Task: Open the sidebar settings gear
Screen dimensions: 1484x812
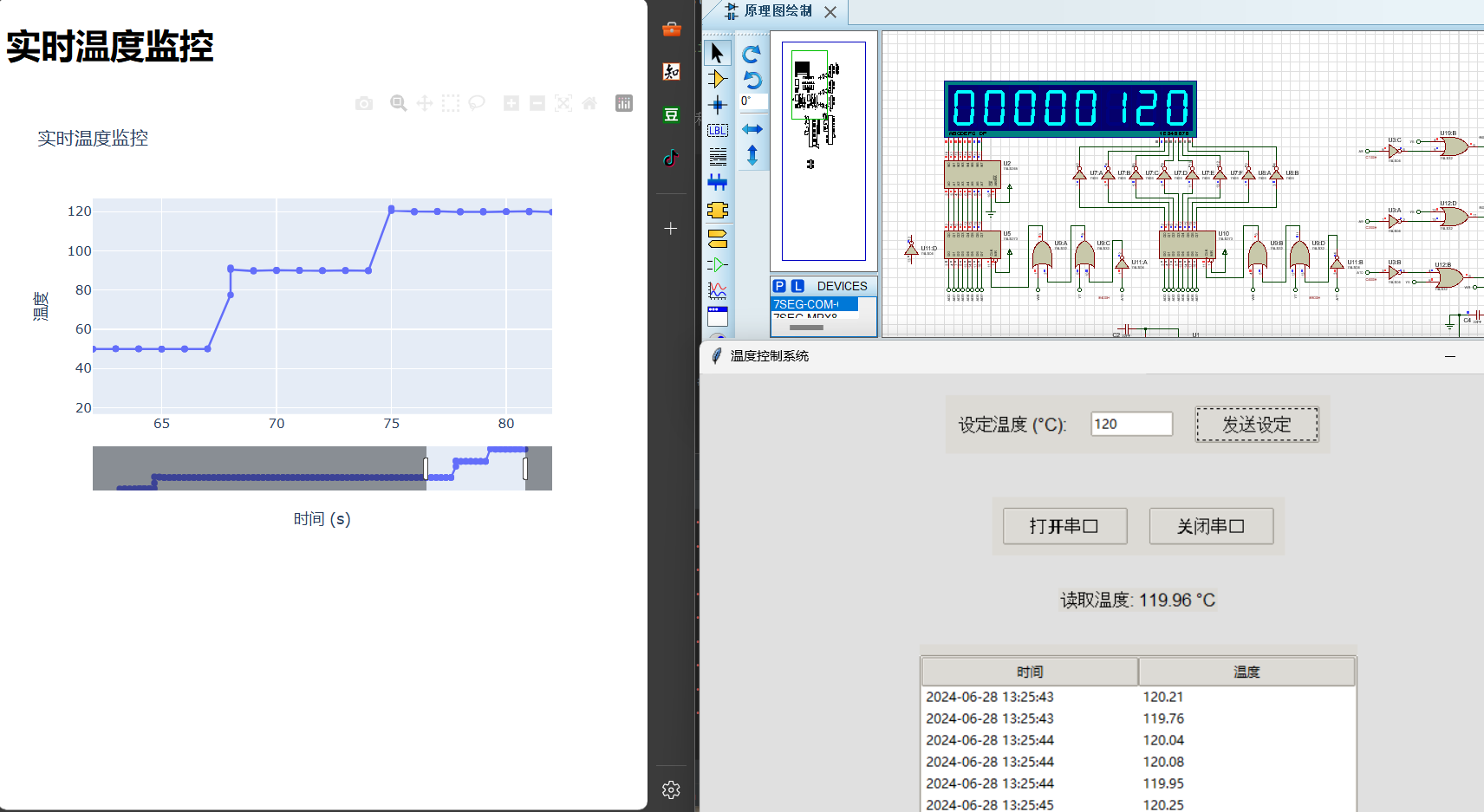Action: (x=671, y=789)
